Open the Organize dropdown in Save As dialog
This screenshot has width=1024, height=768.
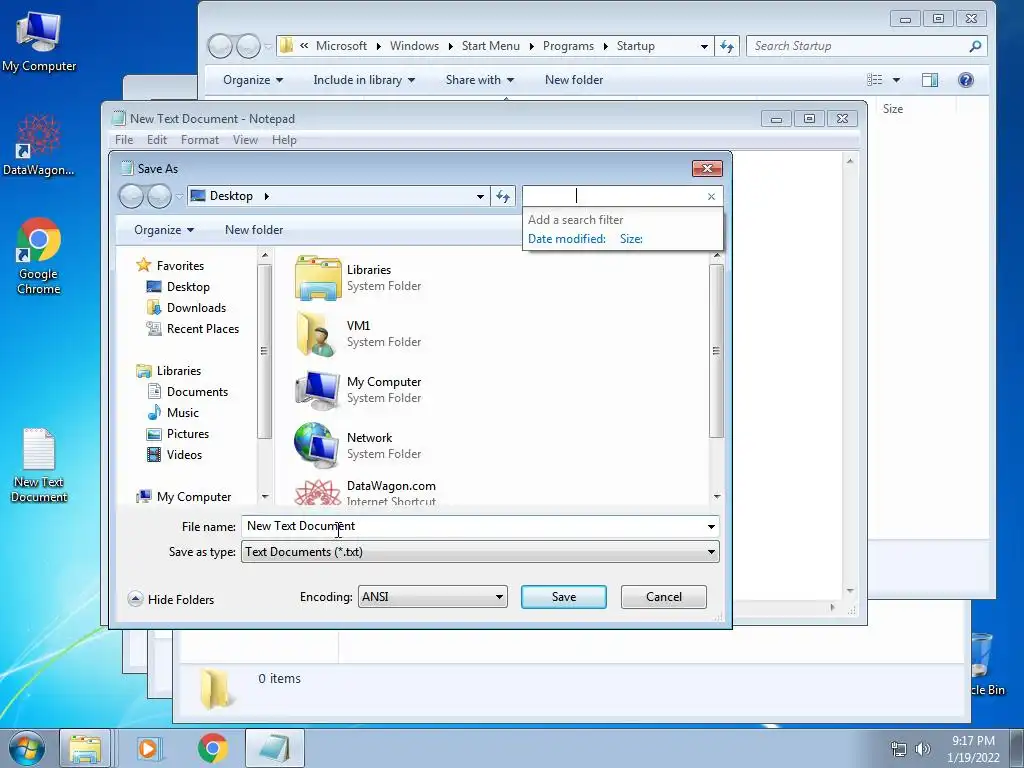[164, 230]
